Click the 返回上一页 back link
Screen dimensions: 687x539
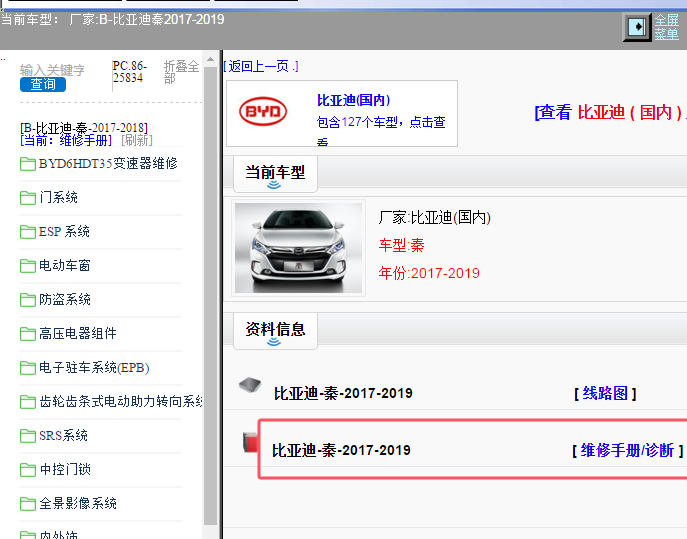click(261, 67)
